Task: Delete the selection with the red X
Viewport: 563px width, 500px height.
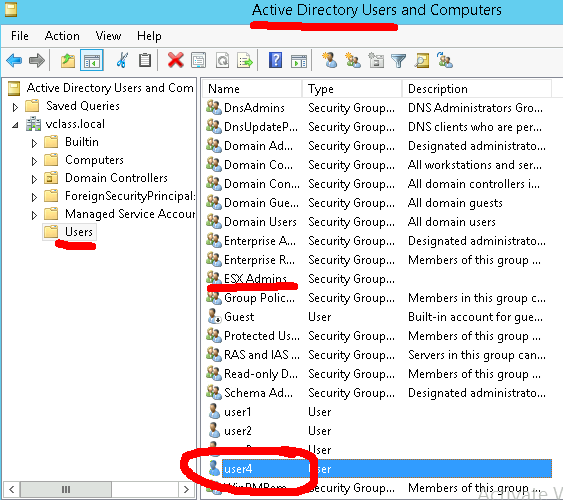Action: coord(176,60)
